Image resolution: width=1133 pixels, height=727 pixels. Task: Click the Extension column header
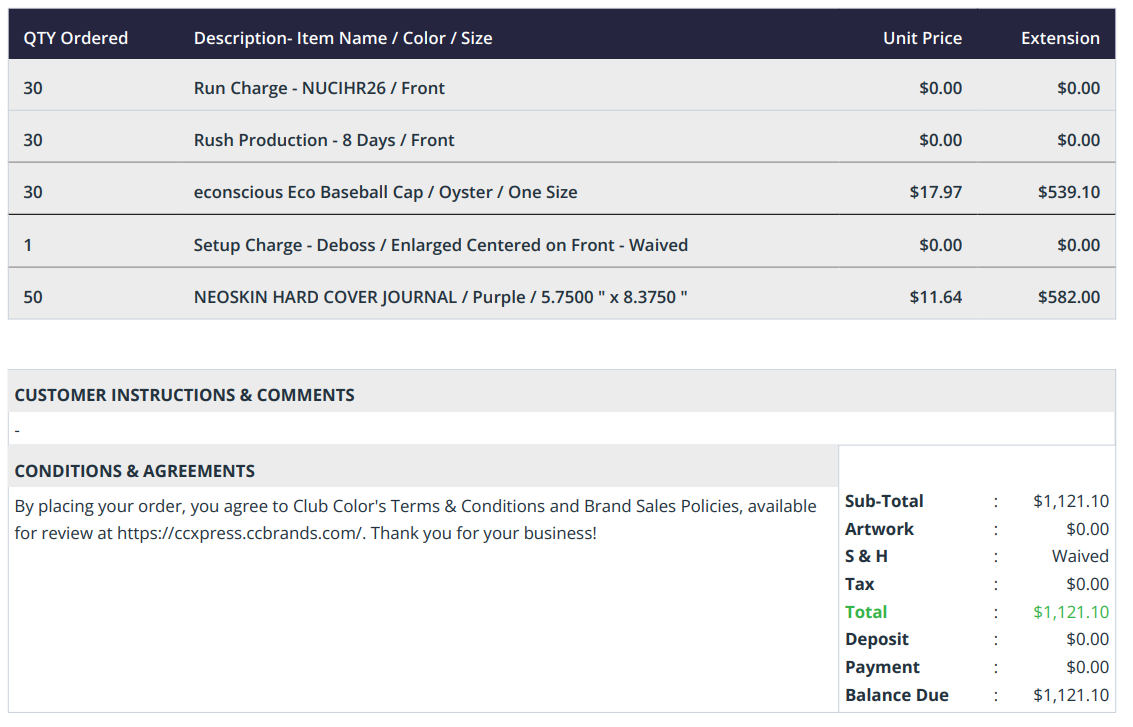(1060, 38)
